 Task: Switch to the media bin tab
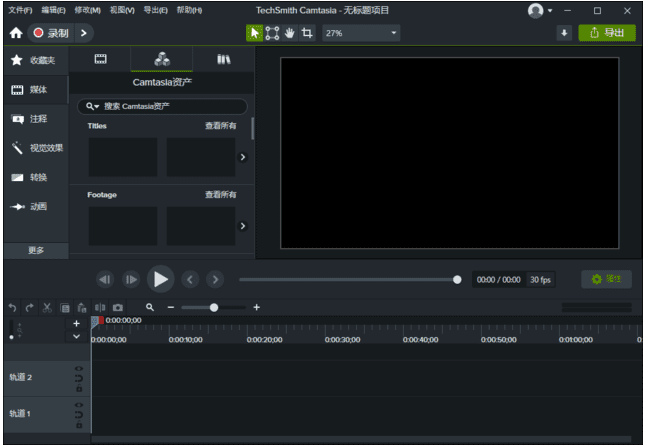click(x=100, y=59)
